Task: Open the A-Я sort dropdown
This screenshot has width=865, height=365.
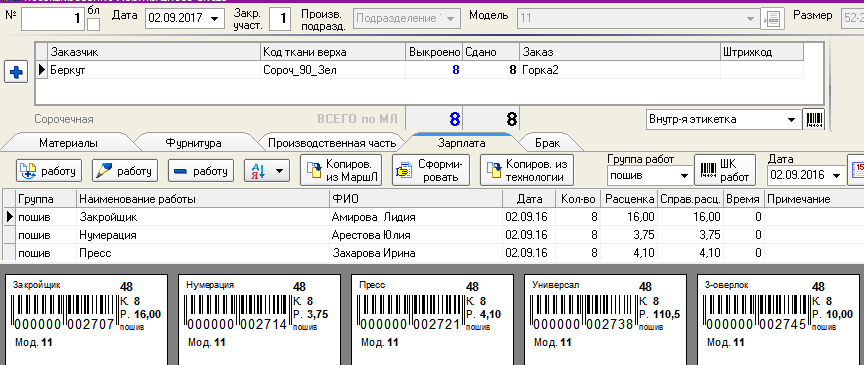Action: point(267,171)
